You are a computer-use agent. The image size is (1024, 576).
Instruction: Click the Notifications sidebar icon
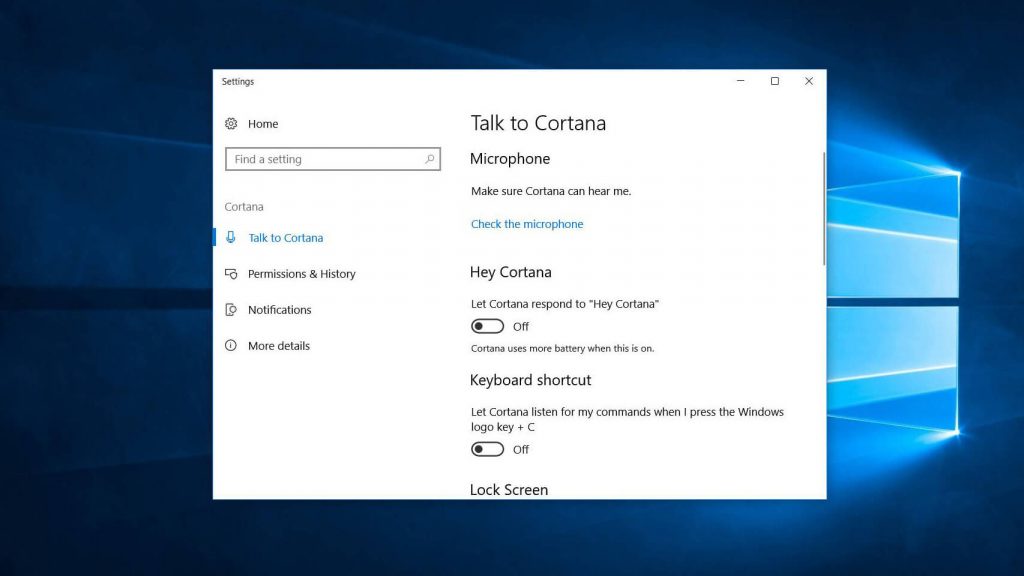[x=231, y=310]
